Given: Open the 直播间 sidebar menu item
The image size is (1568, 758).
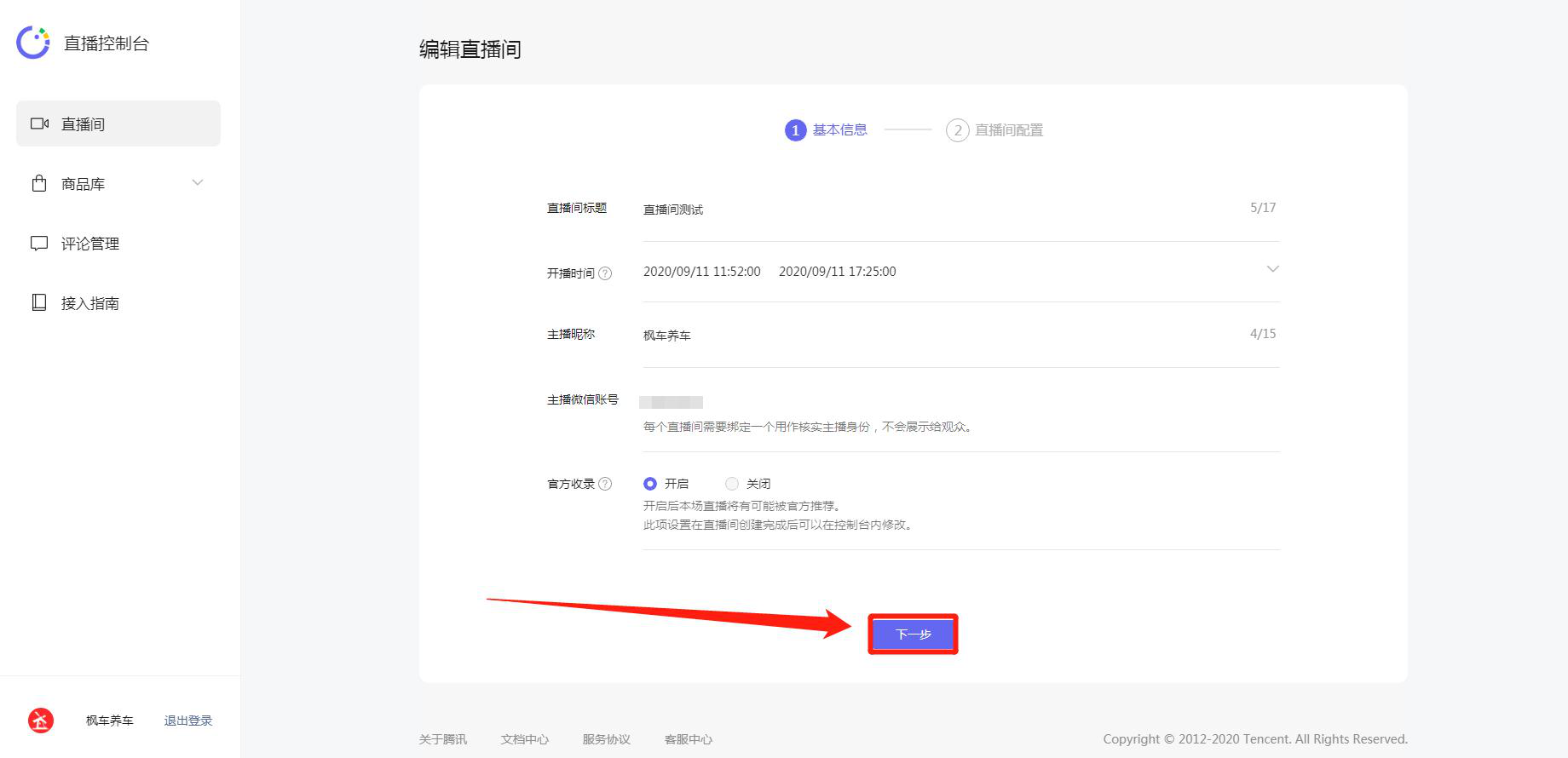Looking at the screenshot, I should (118, 123).
